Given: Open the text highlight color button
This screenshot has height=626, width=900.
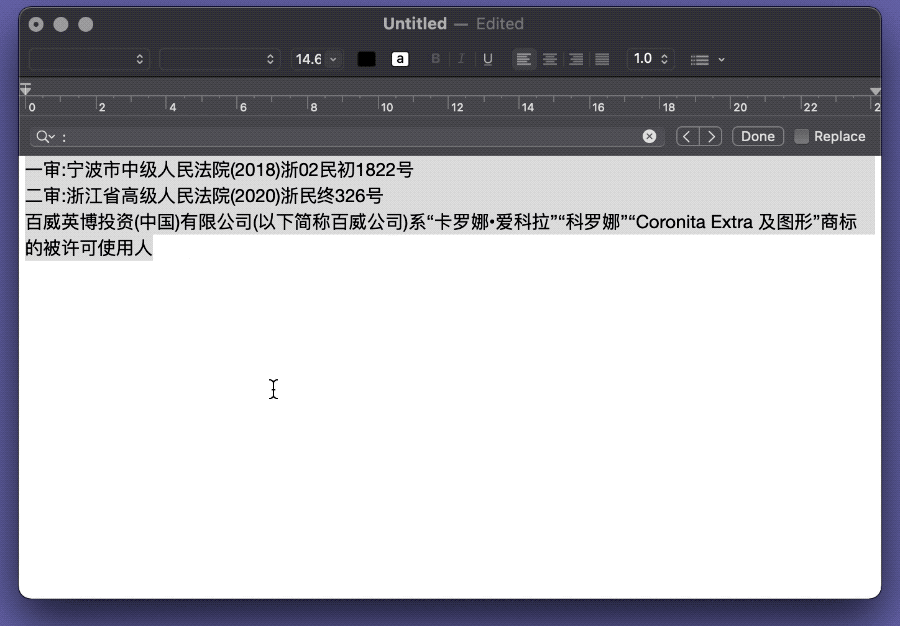Looking at the screenshot, I should point(400,59).
